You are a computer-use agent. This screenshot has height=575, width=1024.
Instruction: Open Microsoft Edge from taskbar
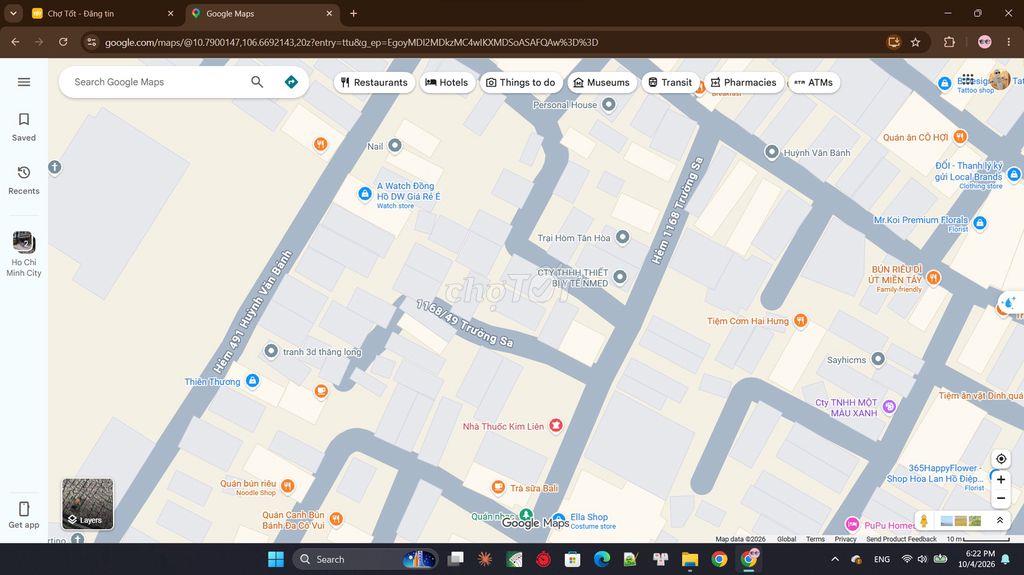(601, 559)
